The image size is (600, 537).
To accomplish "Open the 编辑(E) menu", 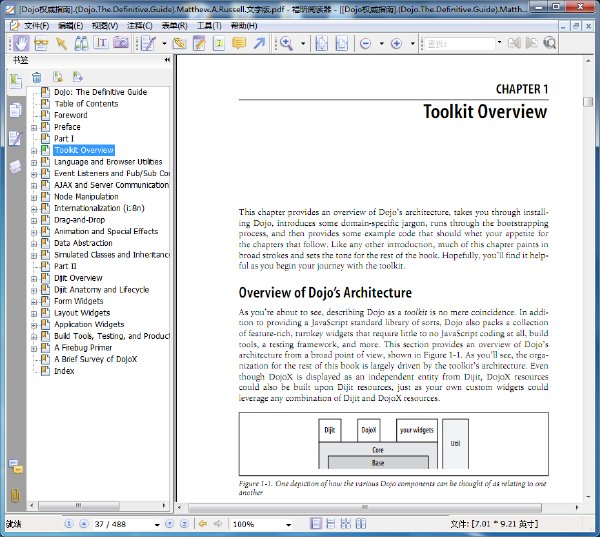I will [x=70, y=26].
